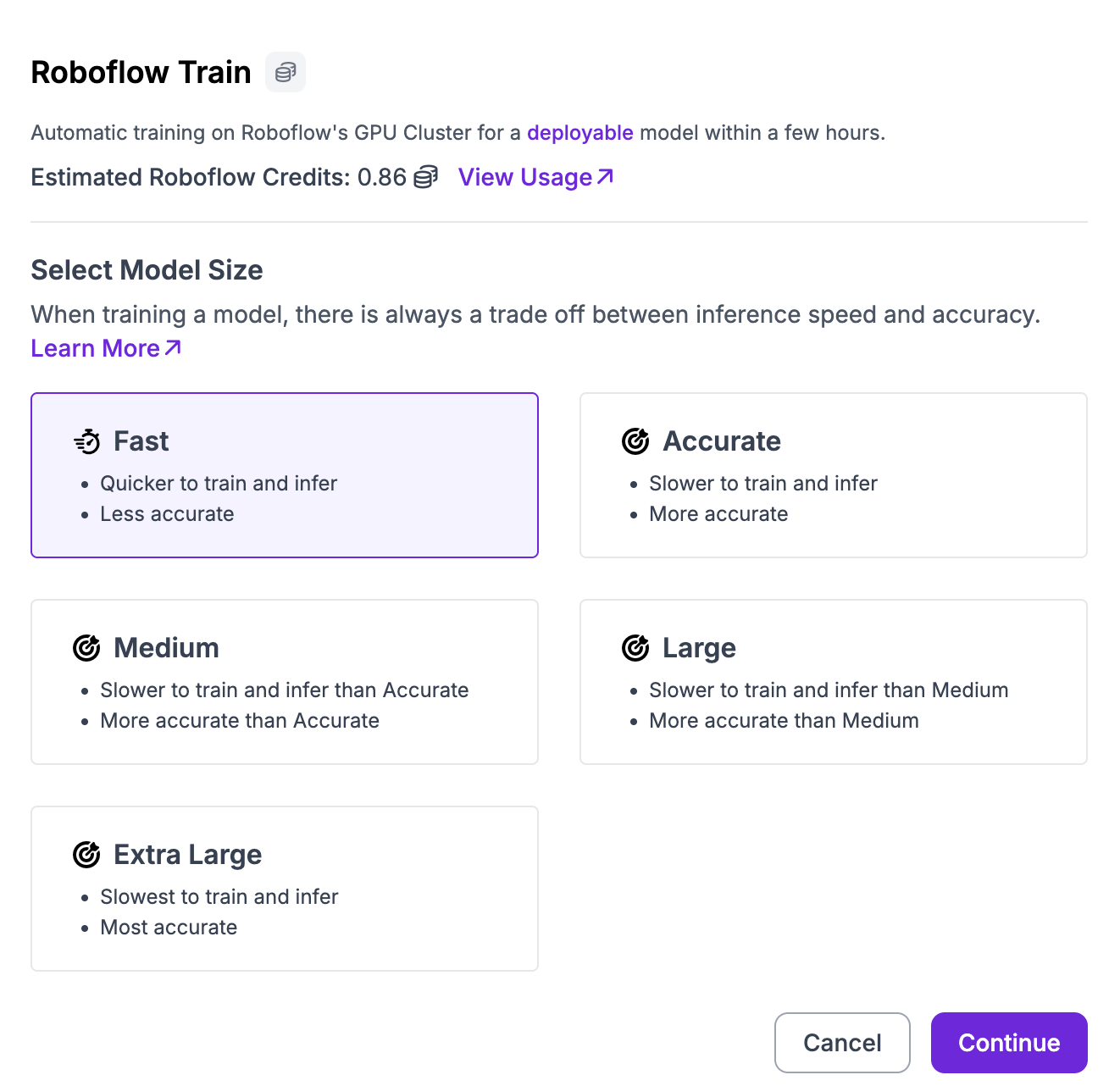Click the credits coin icon beside Roboflow Train title
Viewport: 1120px width, 1086px height.
tap(286, 72)
